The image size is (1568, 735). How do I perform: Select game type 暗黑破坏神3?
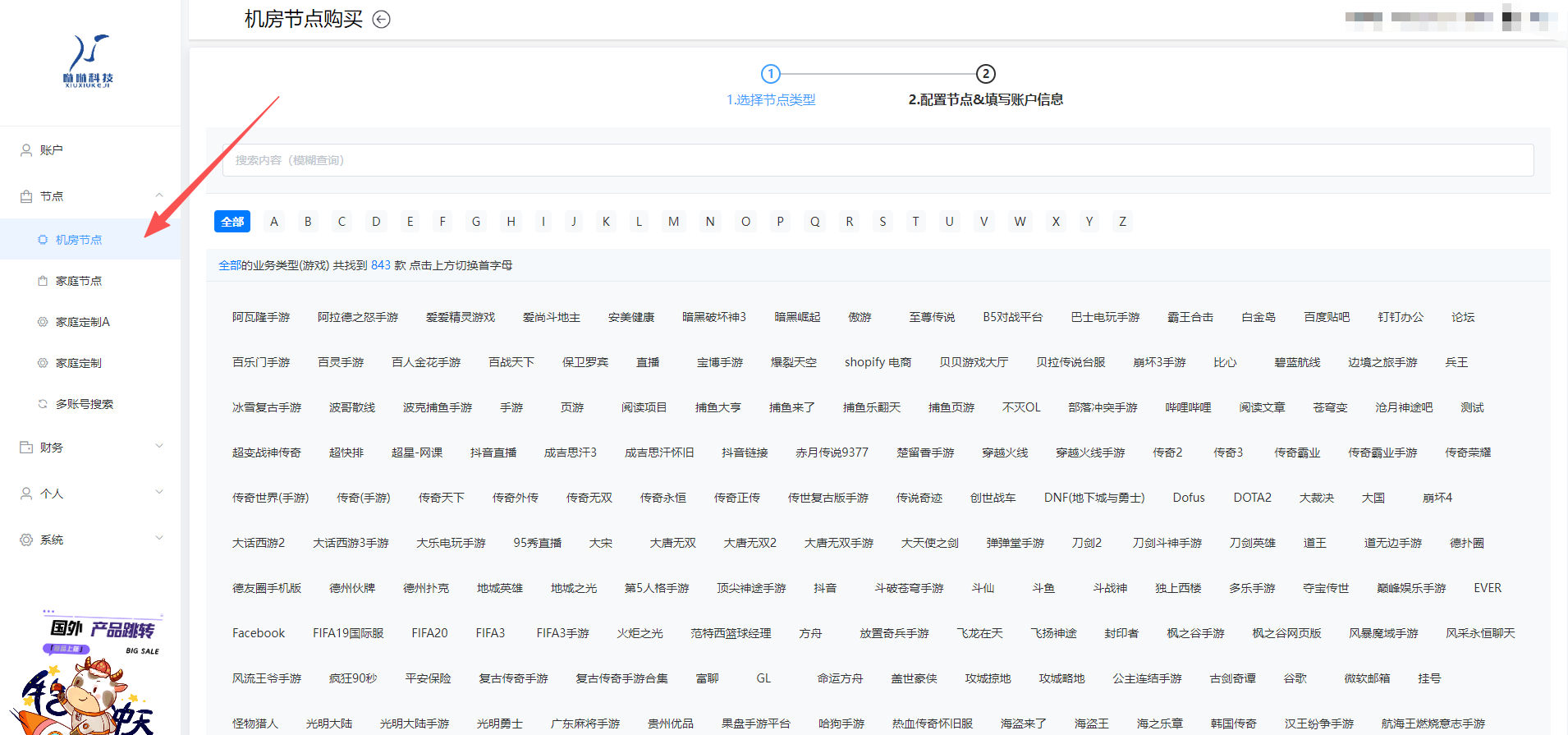(714, 317)
